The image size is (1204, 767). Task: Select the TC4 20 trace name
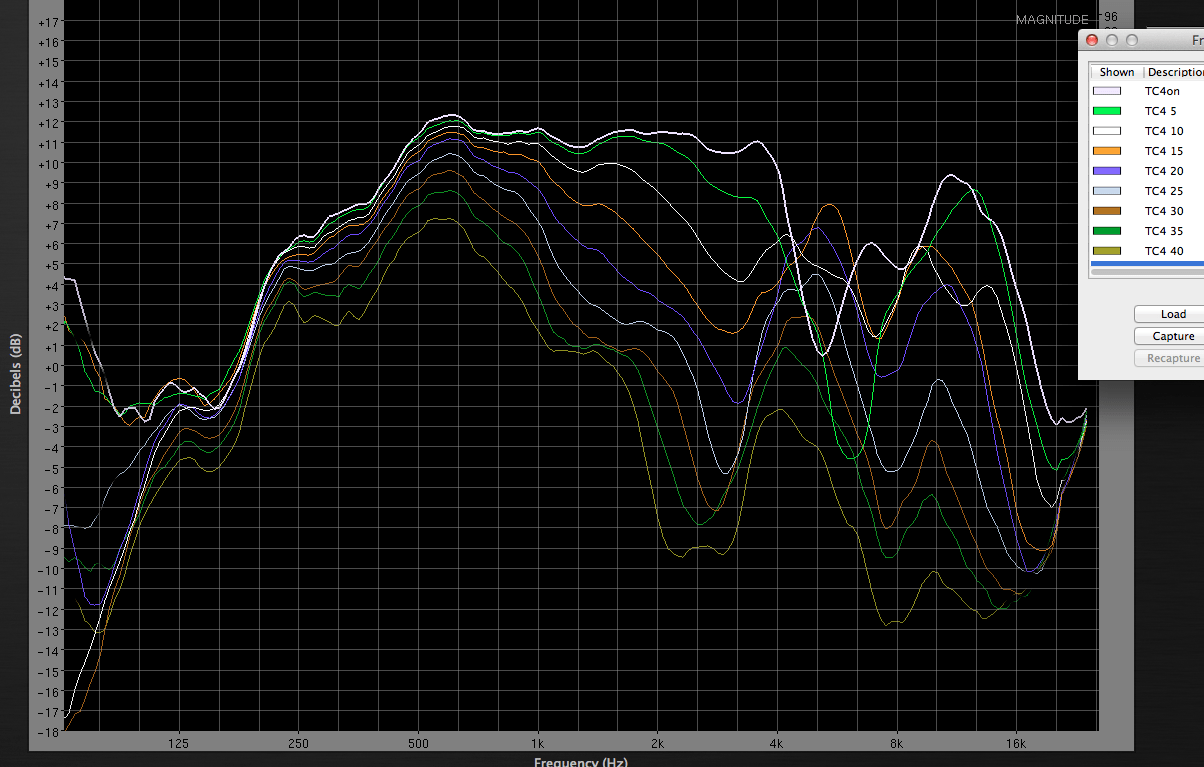pyautogui.click(x=1163, y=171)
